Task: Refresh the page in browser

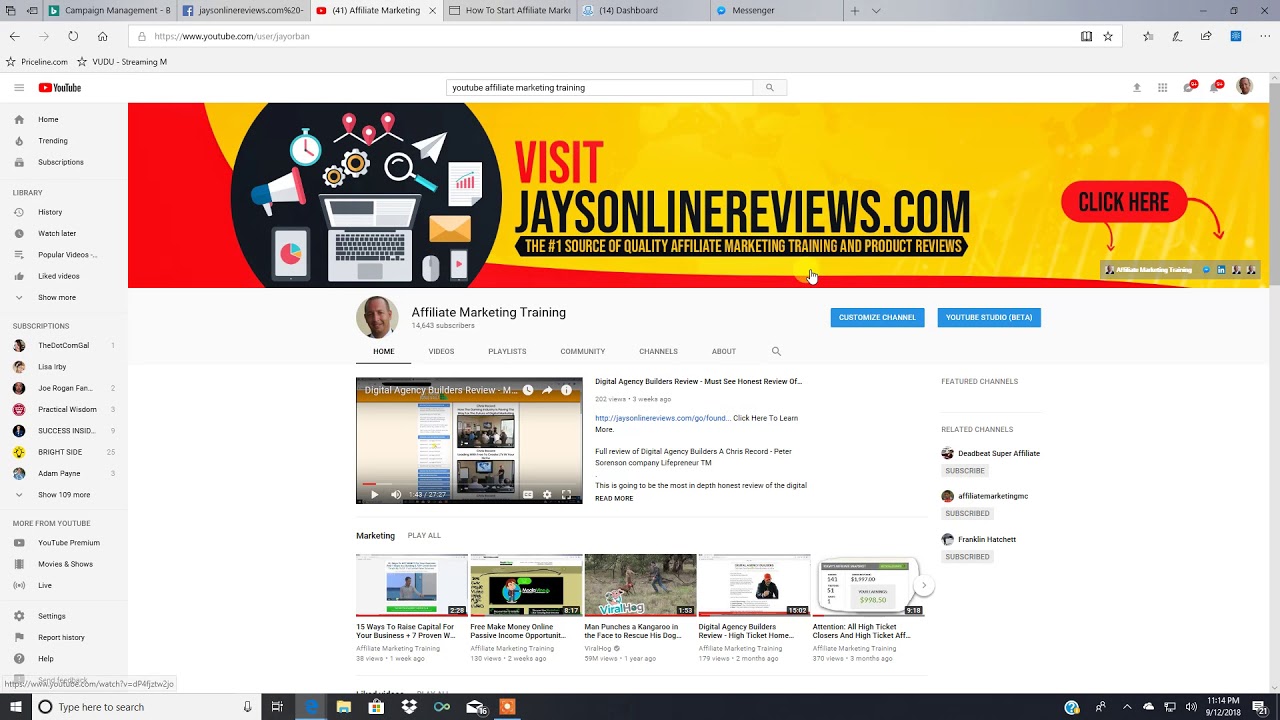Action: (x=73, y=36)
